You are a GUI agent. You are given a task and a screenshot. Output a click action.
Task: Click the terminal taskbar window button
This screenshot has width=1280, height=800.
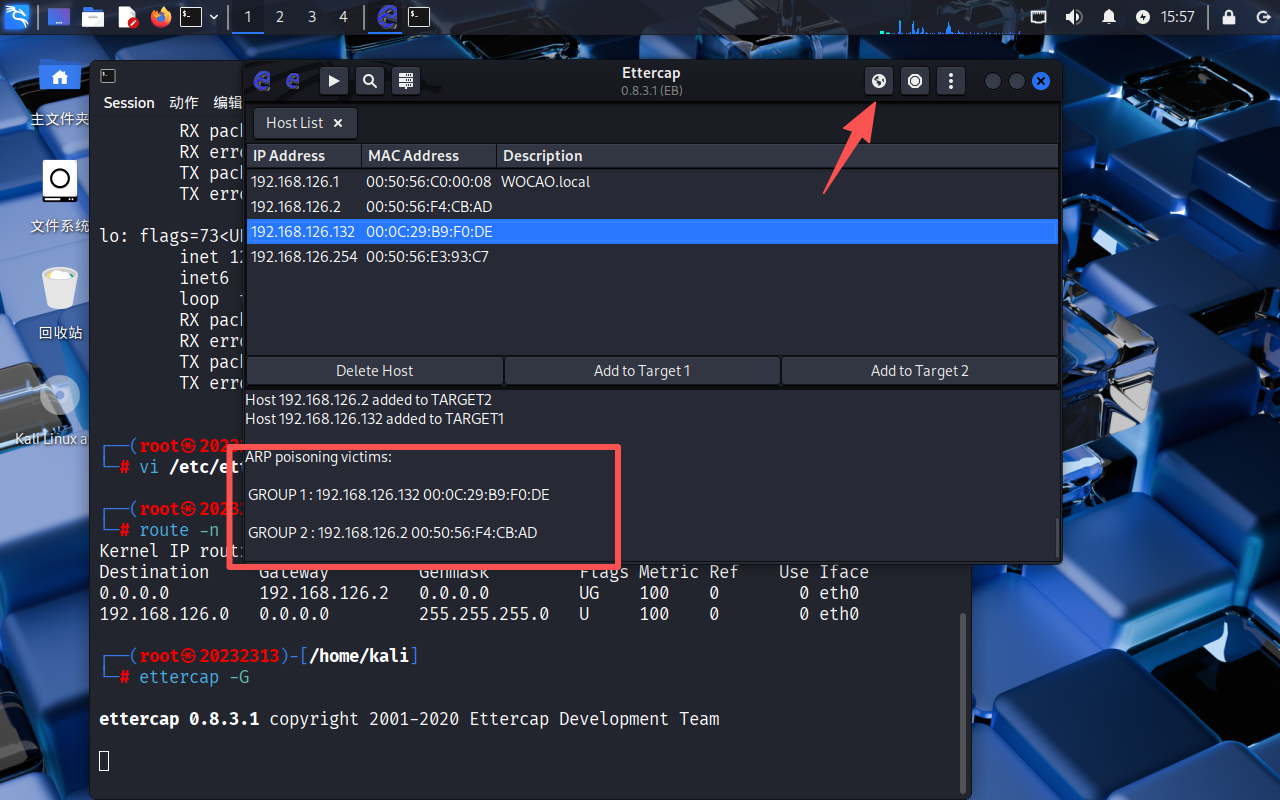(x=419, y=17)
